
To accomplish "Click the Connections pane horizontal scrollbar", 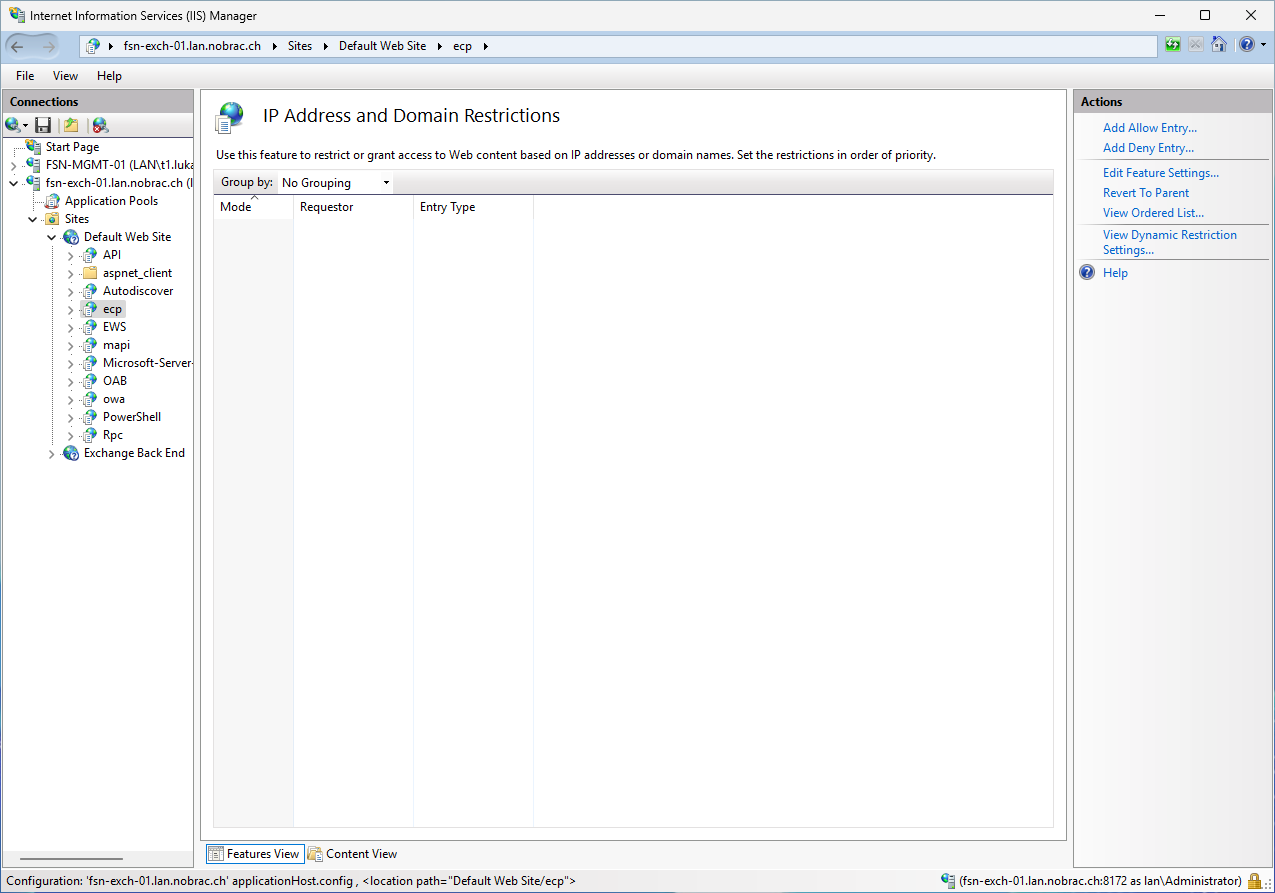I will [x=71, y=859].
